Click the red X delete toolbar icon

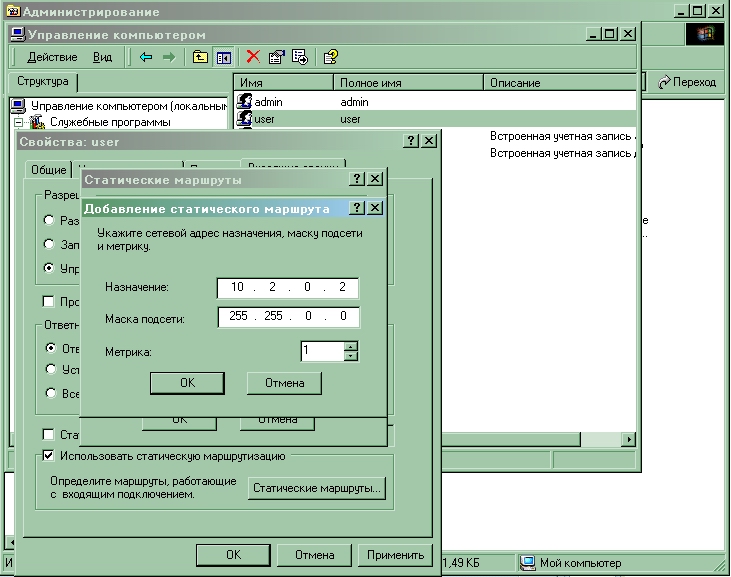tap(253, 57)
